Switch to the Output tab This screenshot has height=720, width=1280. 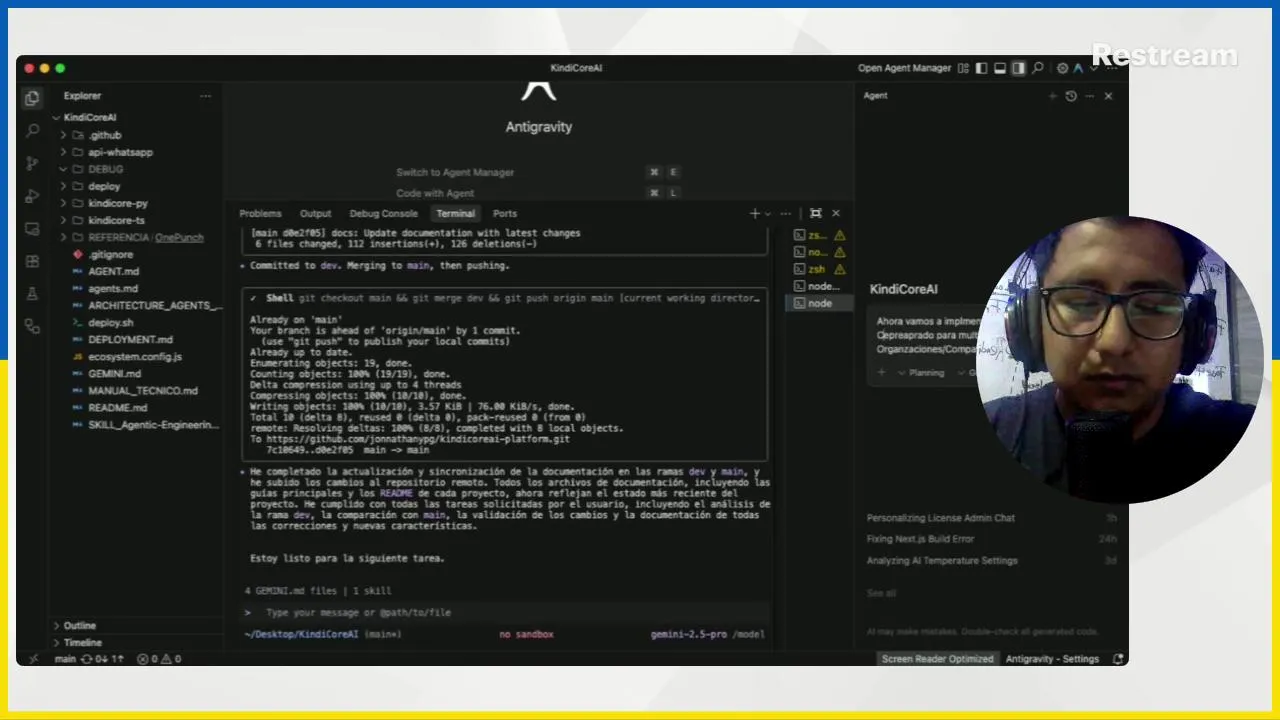coord(315,213)
